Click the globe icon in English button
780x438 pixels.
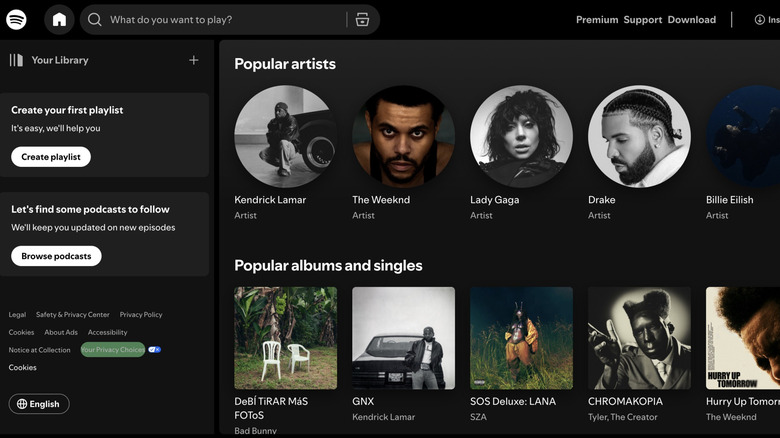(22, 404)
